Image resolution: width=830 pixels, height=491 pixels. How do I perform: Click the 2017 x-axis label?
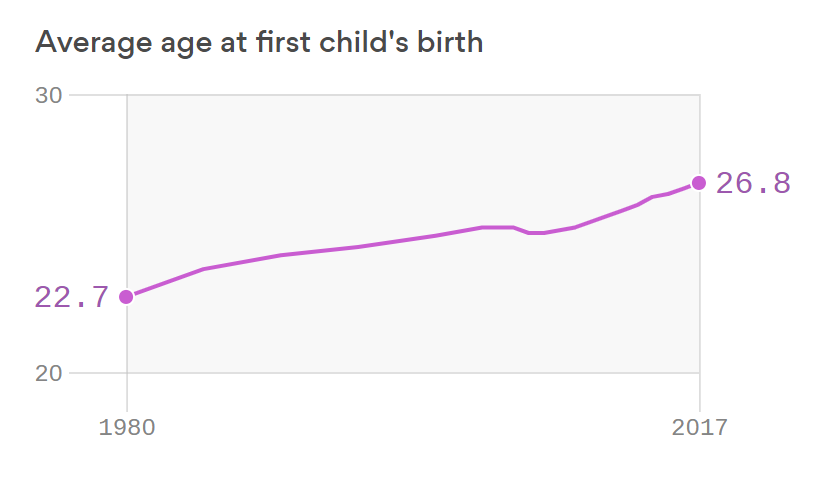(x=699, y=427)
